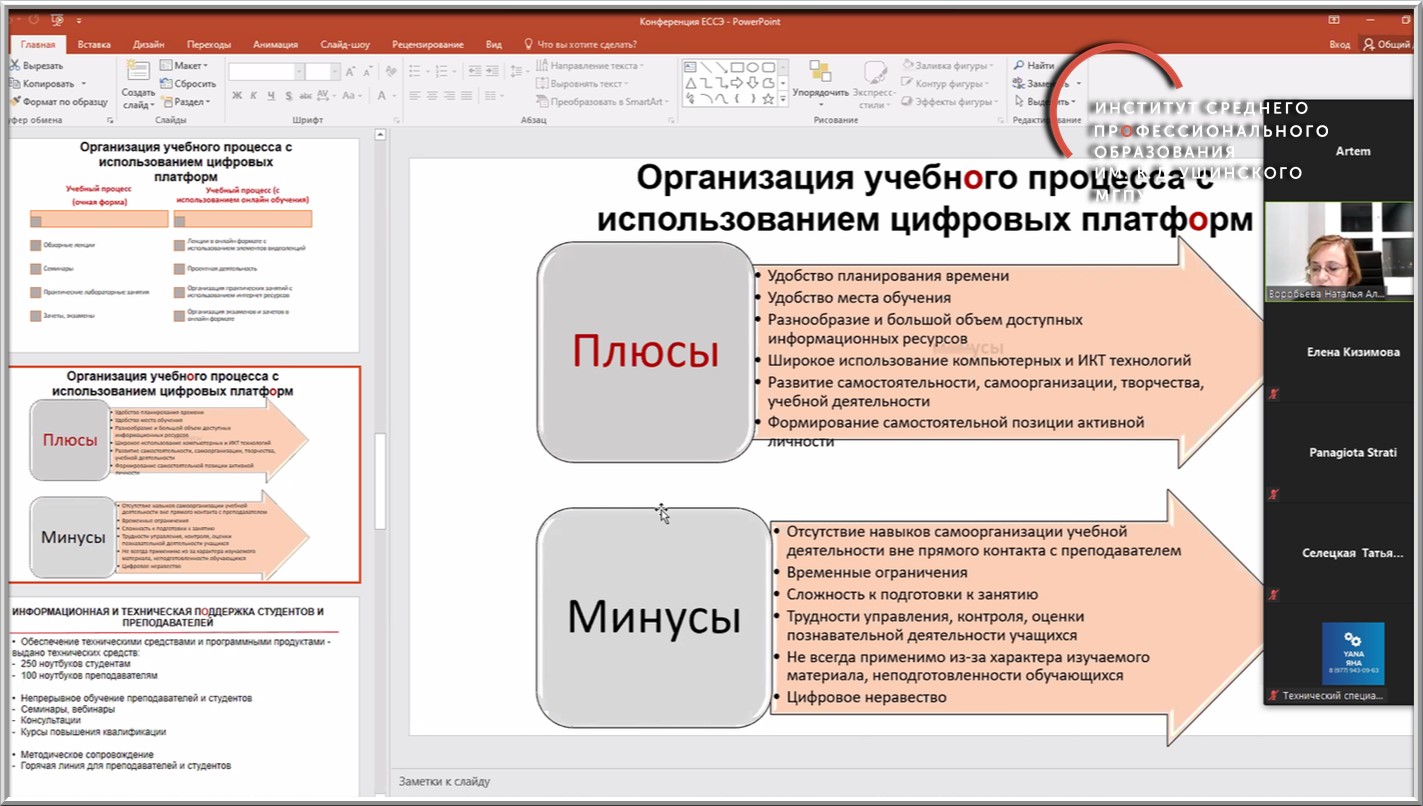Switch to the Вставка ribbon tab
Image resolution: width=1423 pixels, height=806 pixels.
pyautogui.click(x=94, y=44)
